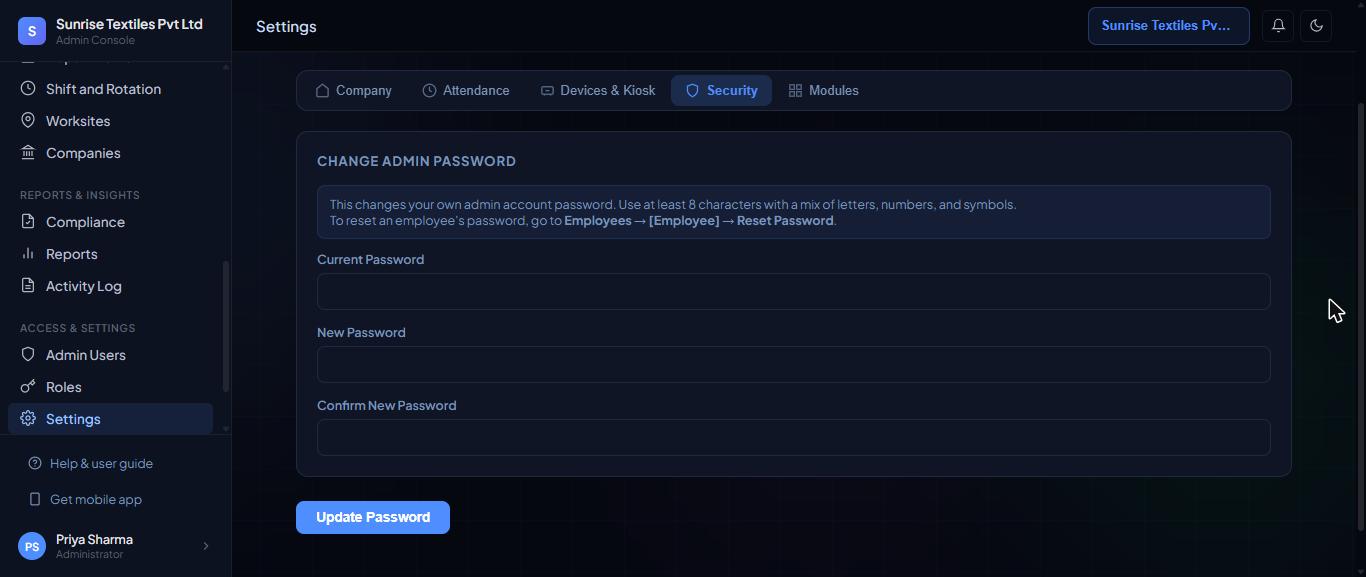1366x577 pixels.
Task: Click the sidebar scrollbar thumb
Action: click(x=226, y=326)
